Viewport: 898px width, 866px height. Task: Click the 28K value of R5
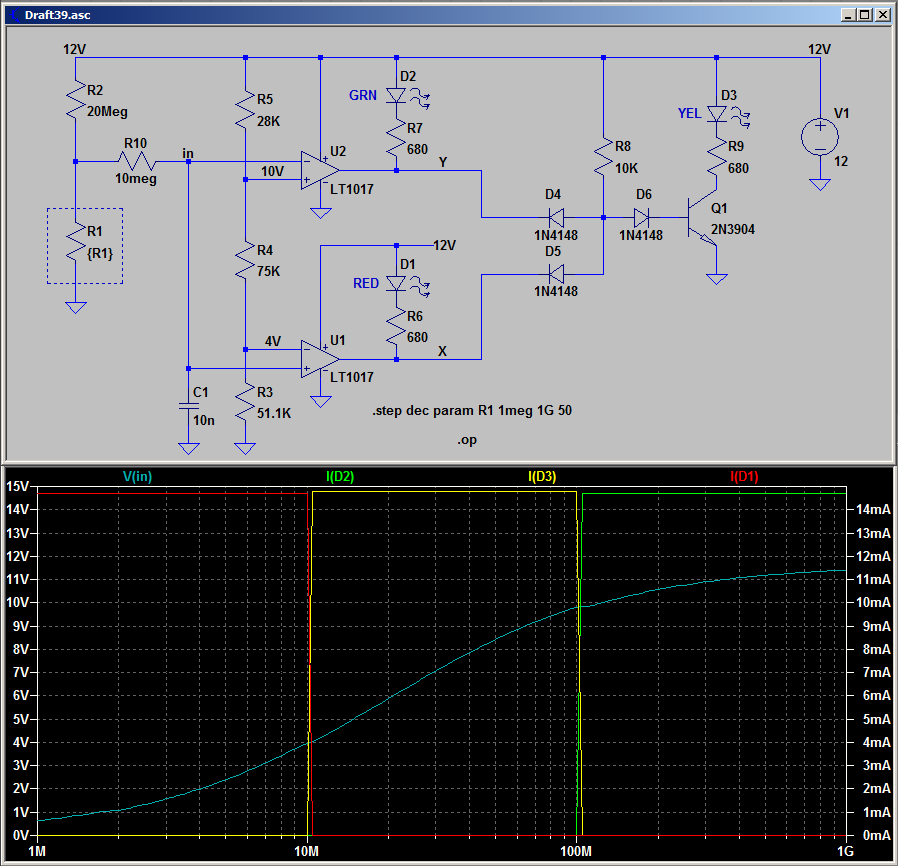point(269,121)
